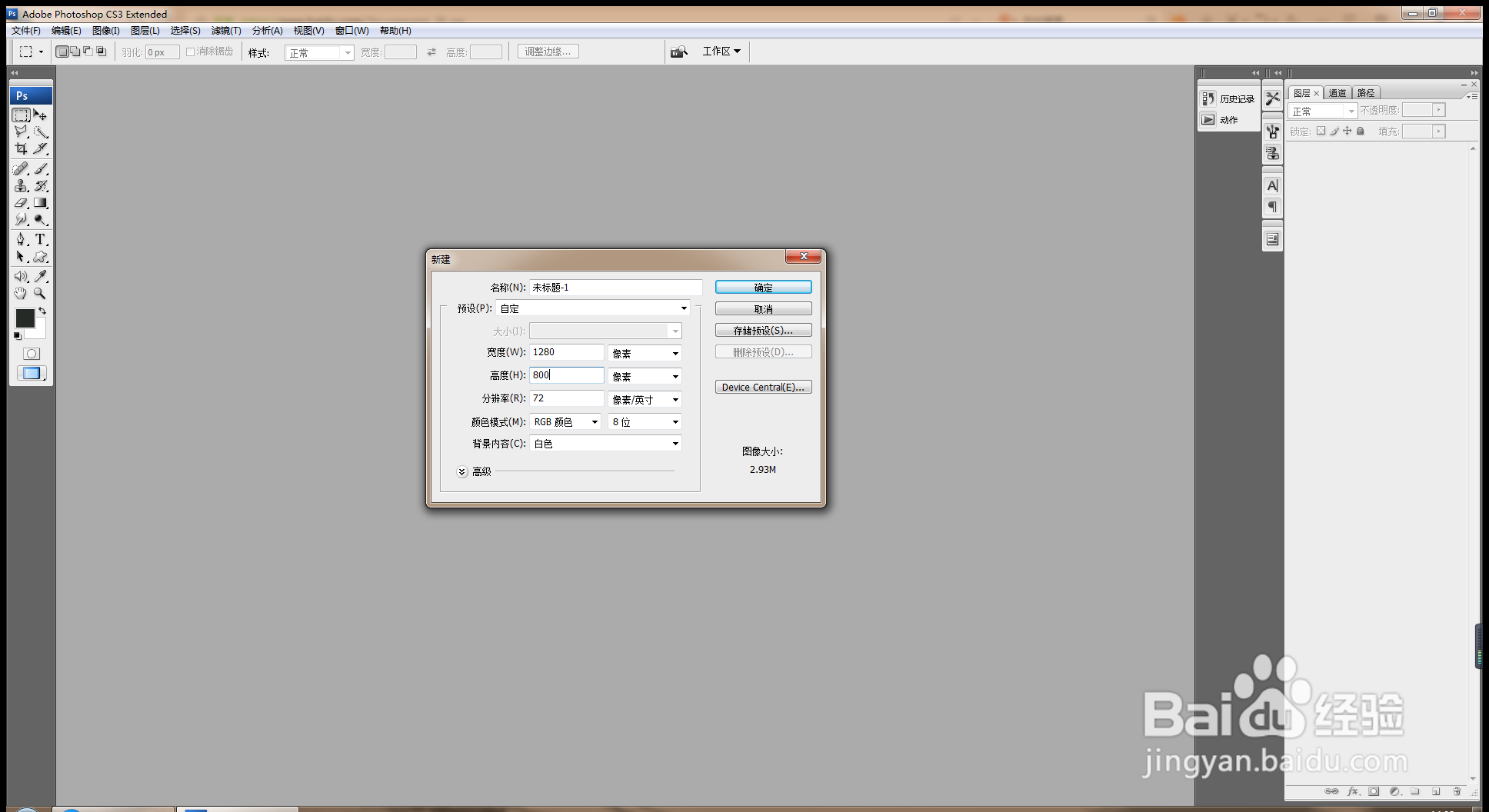Select the Rectangular Marquee tool

21,115
